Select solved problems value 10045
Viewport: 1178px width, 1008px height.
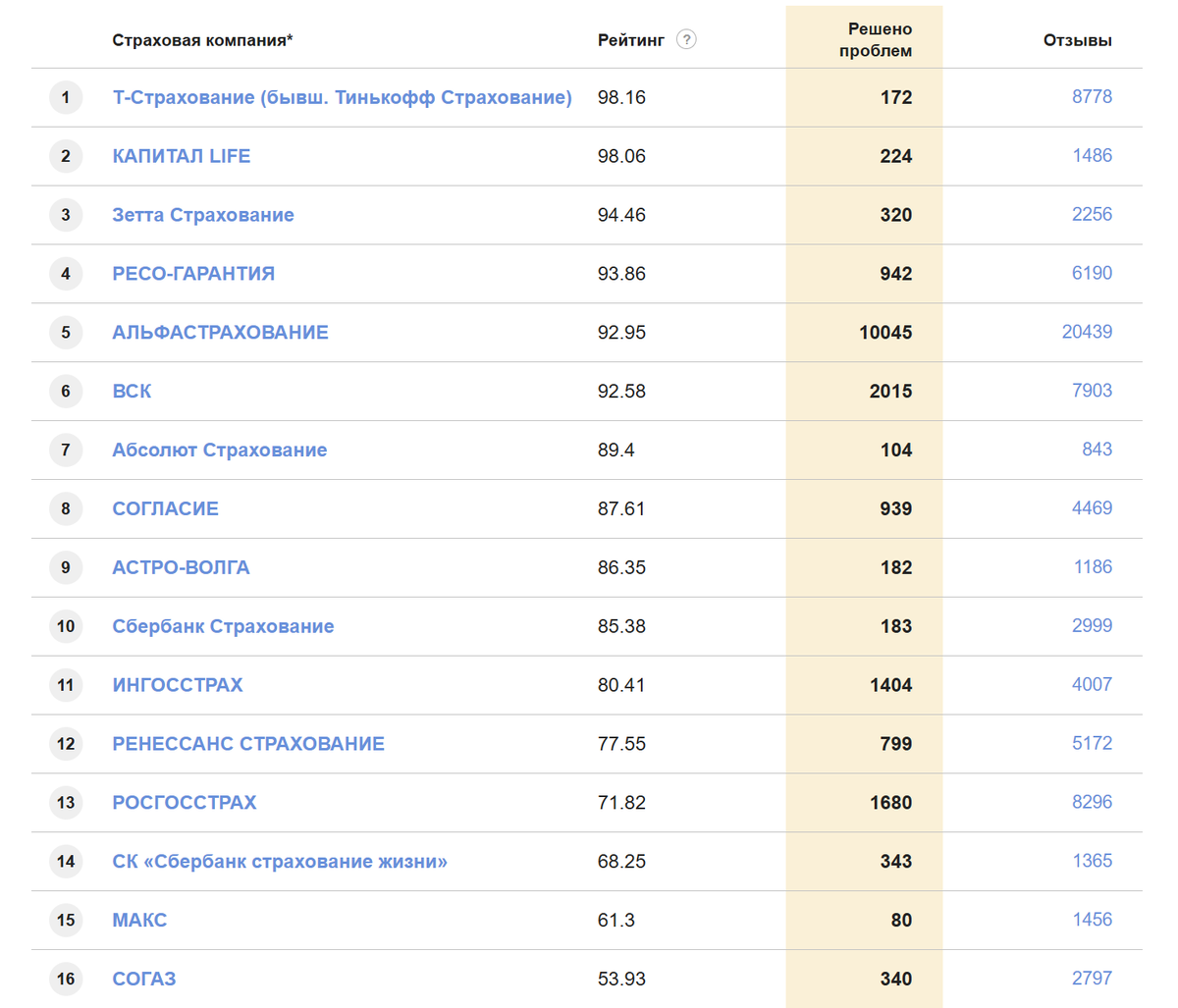click(x=885, y=333)
